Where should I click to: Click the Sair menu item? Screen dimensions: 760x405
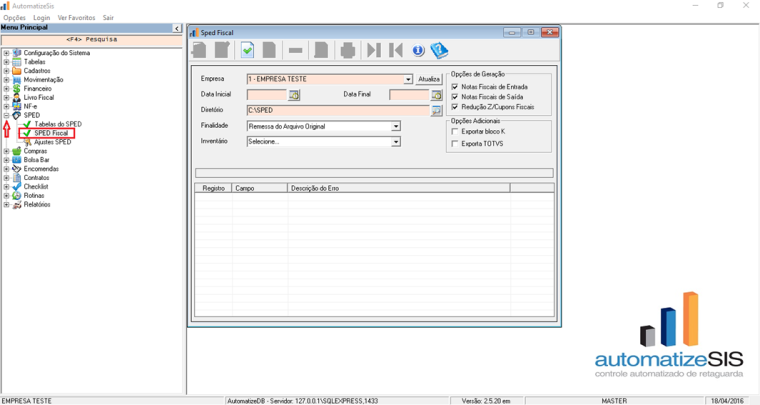click(108, 17)
